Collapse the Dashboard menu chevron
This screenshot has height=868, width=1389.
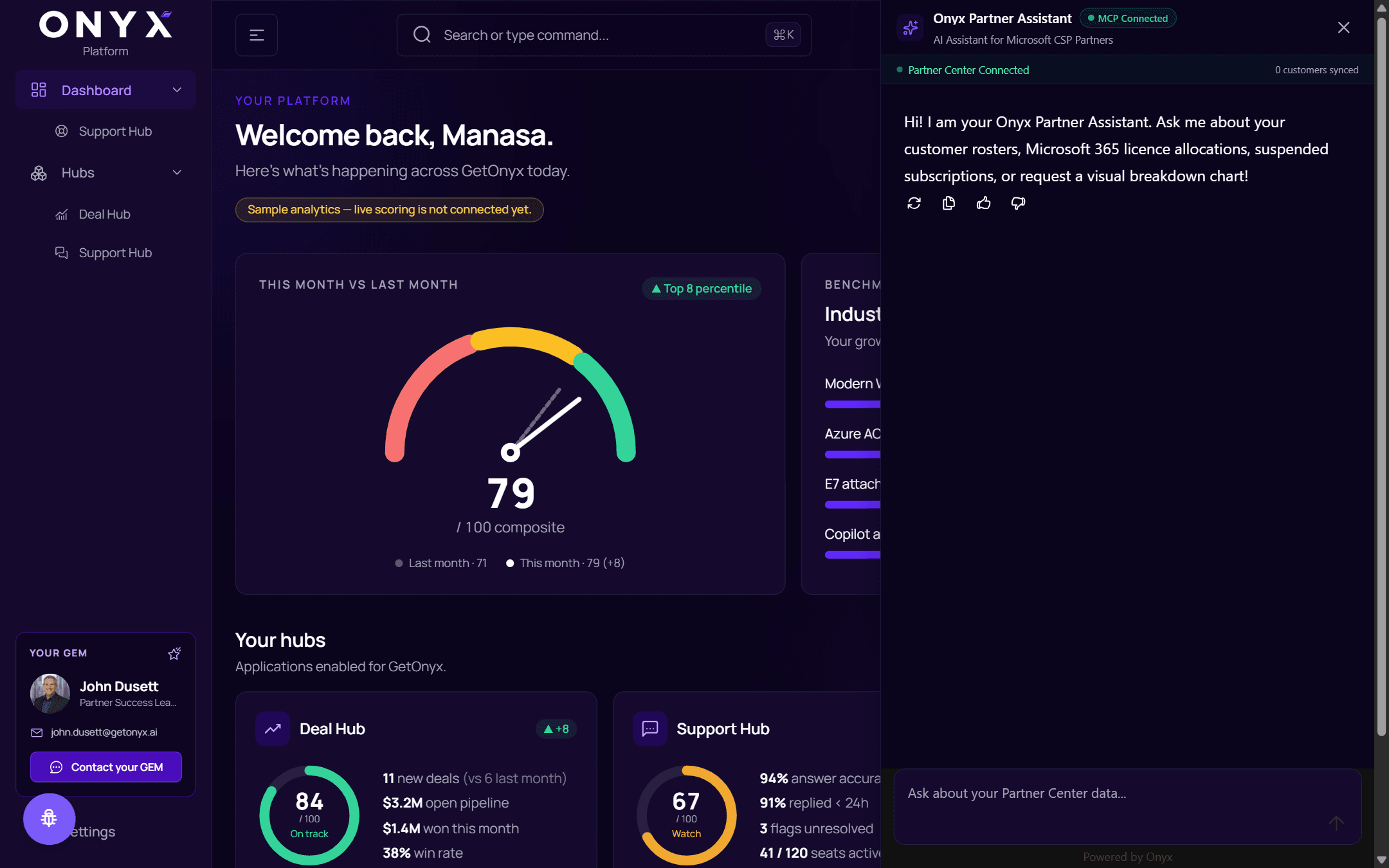pyautogui.click(x=177, y=90)
